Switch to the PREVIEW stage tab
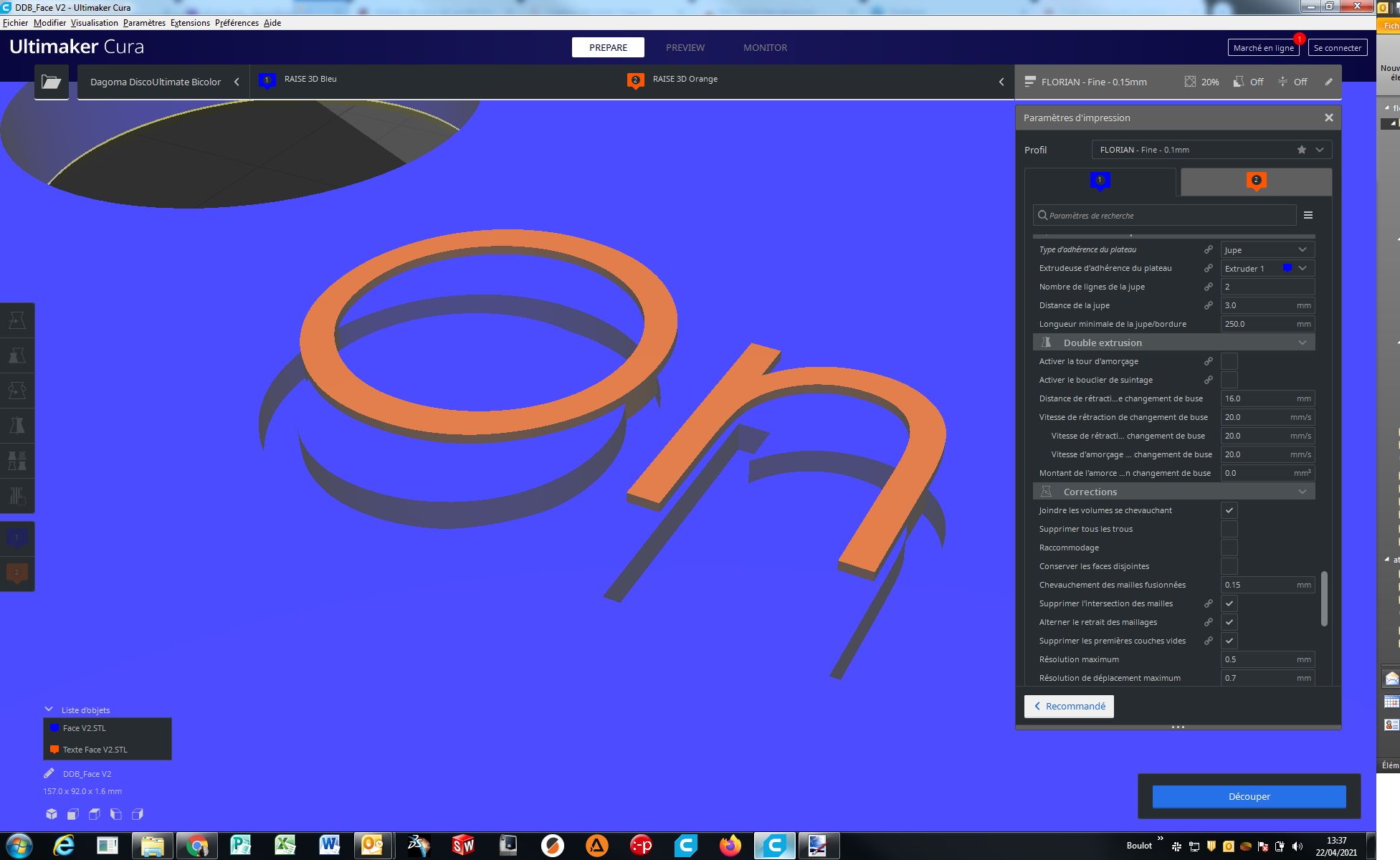Image resolution: width=1400 pixels, height=860 pixels. click(x=685, y=47)
